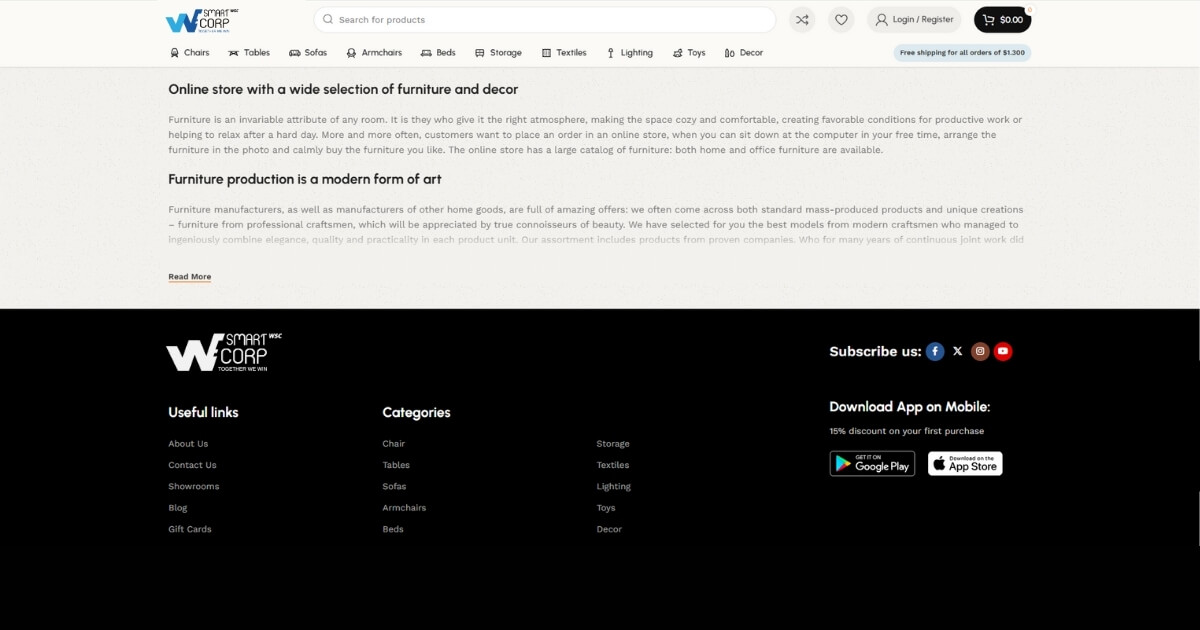
Task: Click the compare (shuffle arrows) icon
Action: point(801,20)
